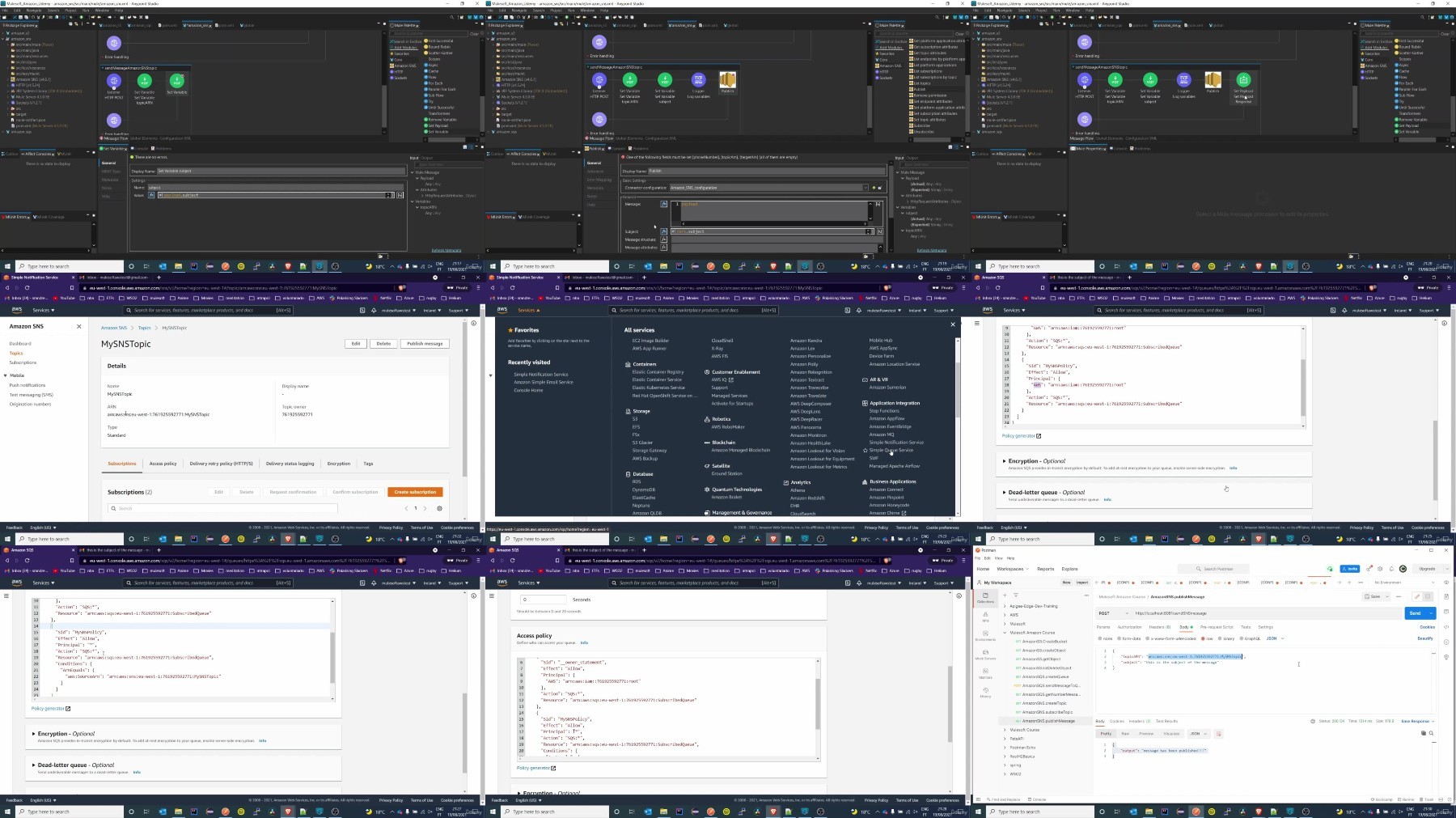Open table settings gear in SNS Subscriptions section
The width and height of the screenshot is (1456, 818).
pyautogui.click(x=439, y=508)
